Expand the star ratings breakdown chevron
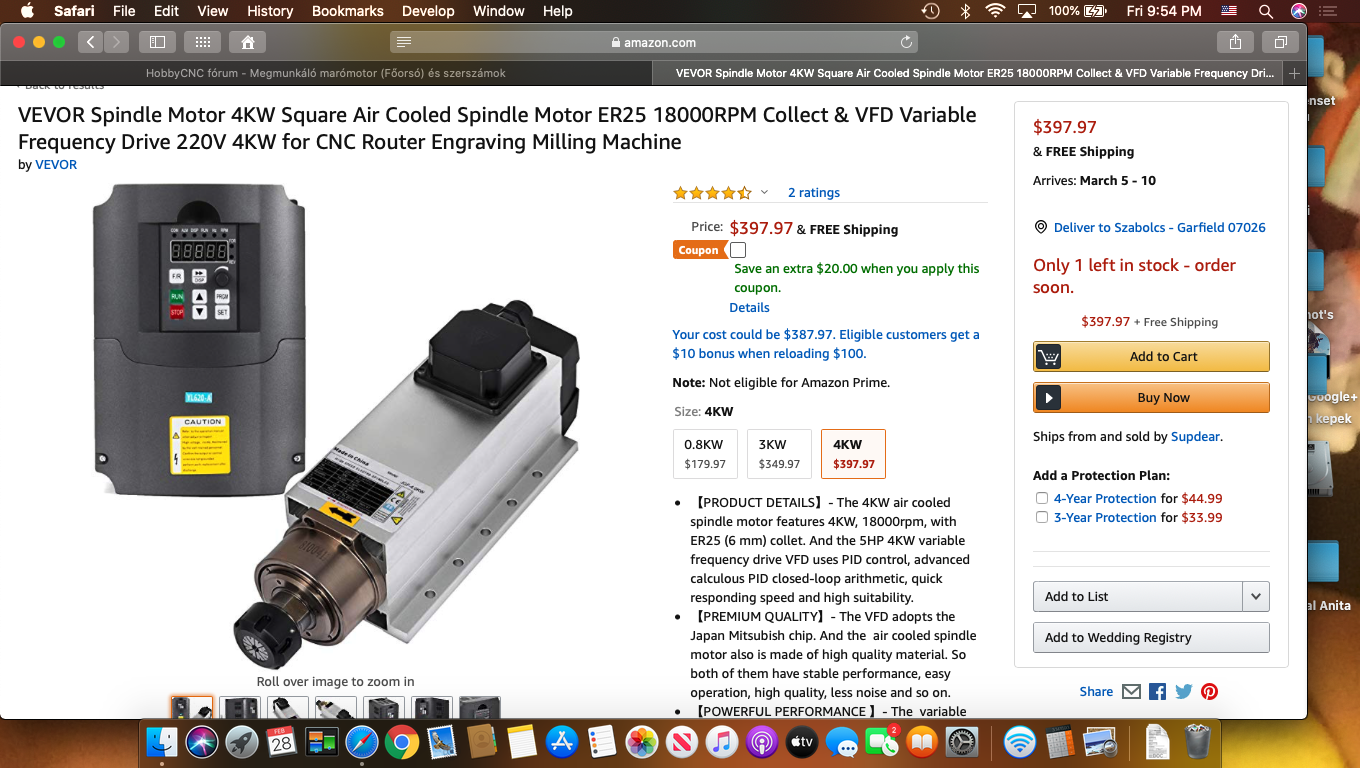The width and height of the screenshot is (1360, 768). tap(765, 192)
